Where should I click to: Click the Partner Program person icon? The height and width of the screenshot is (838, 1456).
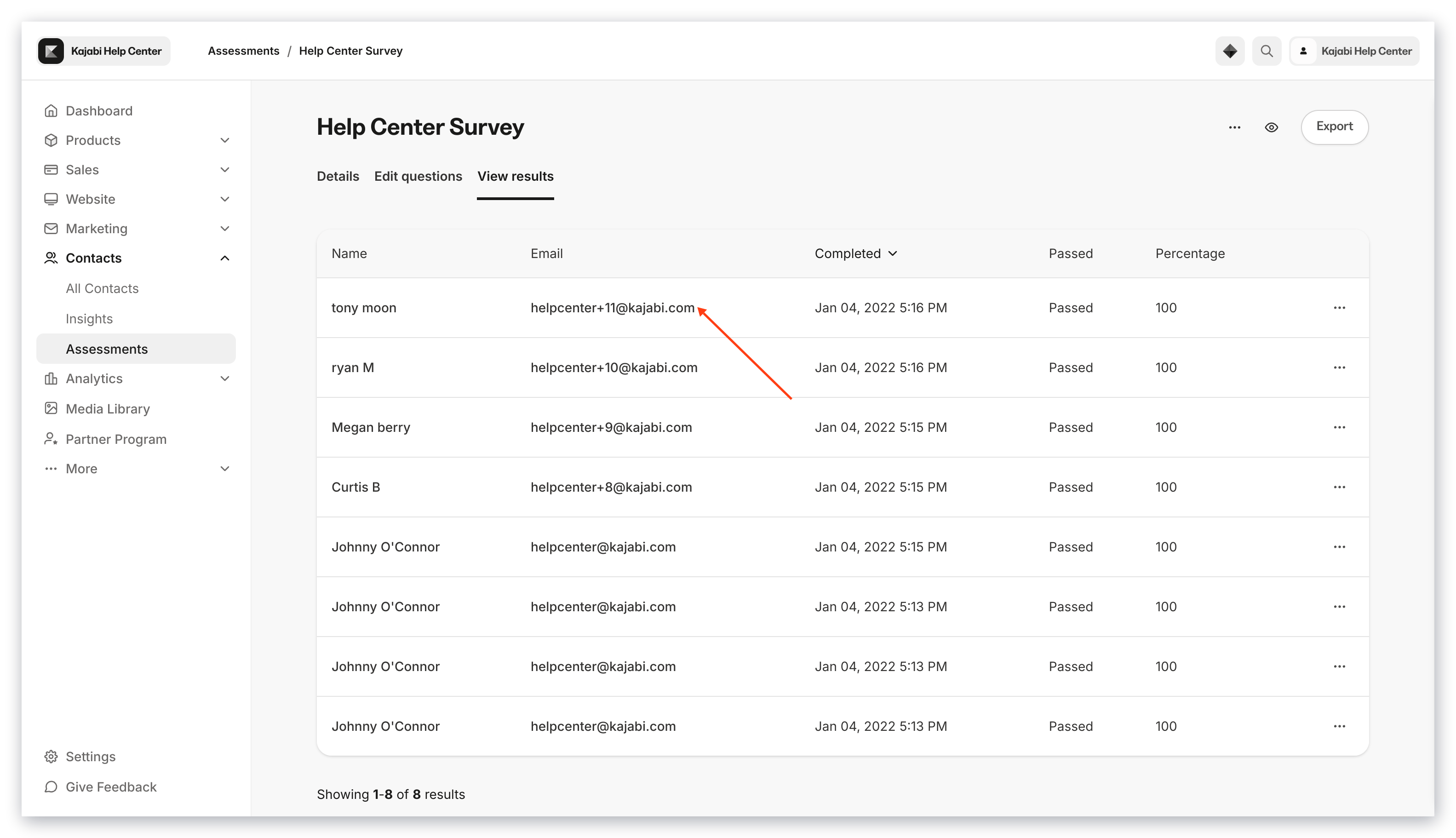(x=51, y=439)
